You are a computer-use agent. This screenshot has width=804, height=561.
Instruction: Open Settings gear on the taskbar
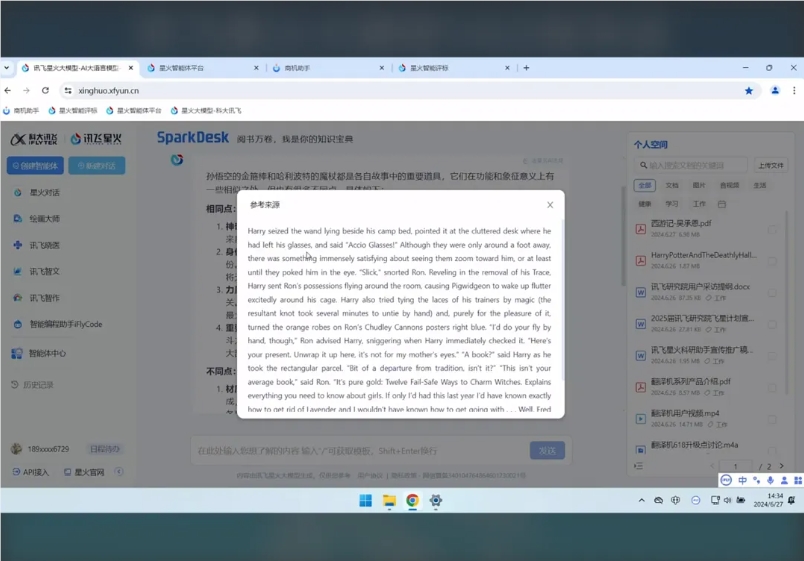(436, 500)
